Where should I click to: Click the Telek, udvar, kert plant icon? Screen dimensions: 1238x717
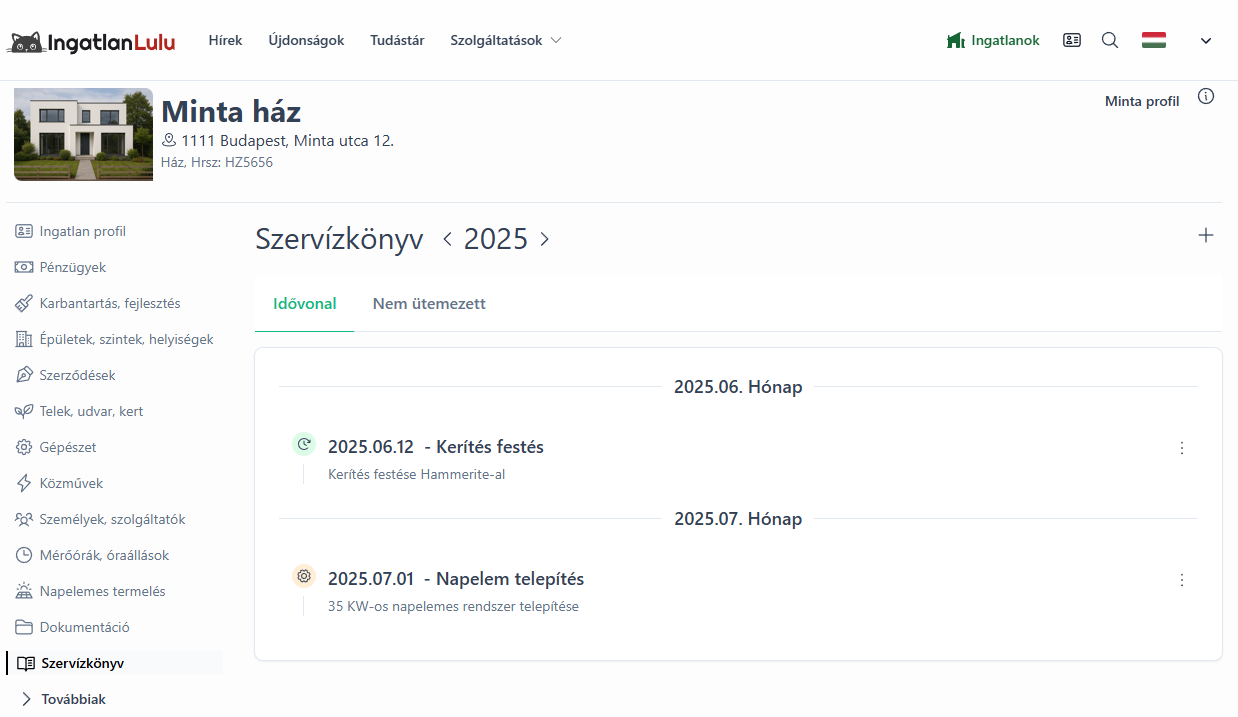click(x=24, y=411)
